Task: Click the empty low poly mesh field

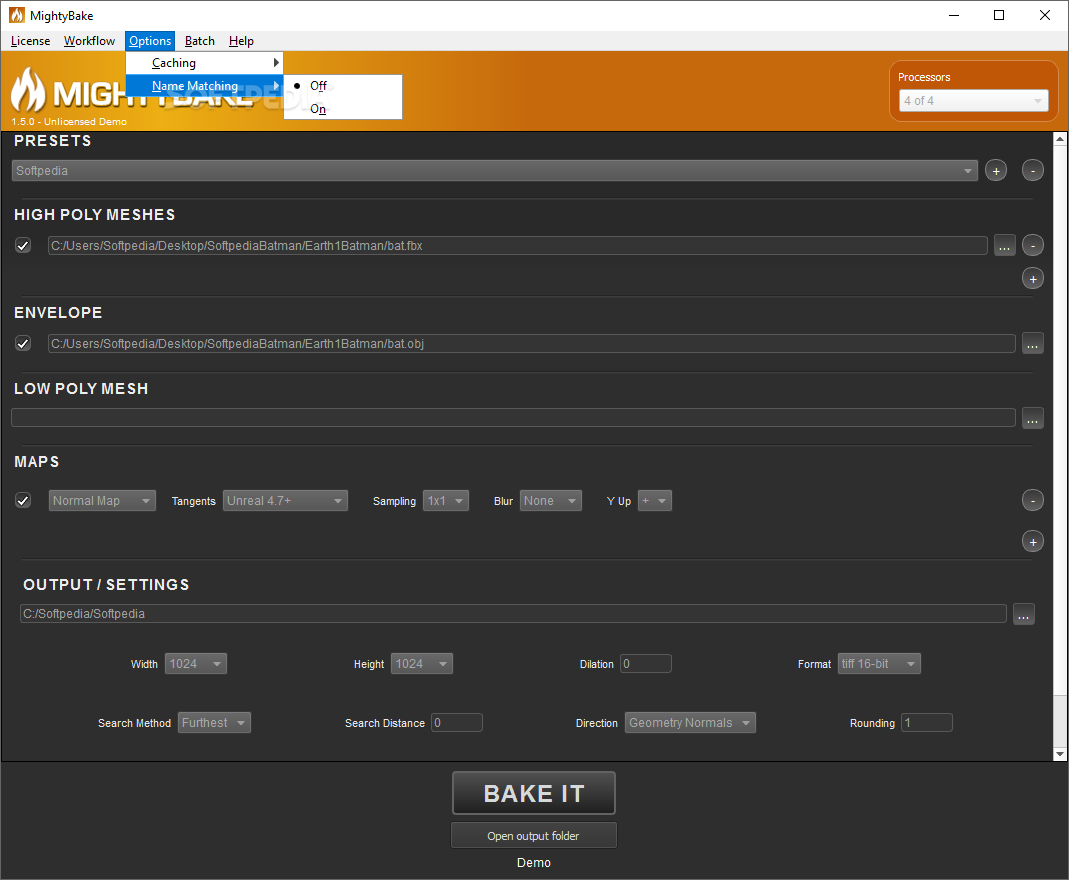Action: [513, 418]
